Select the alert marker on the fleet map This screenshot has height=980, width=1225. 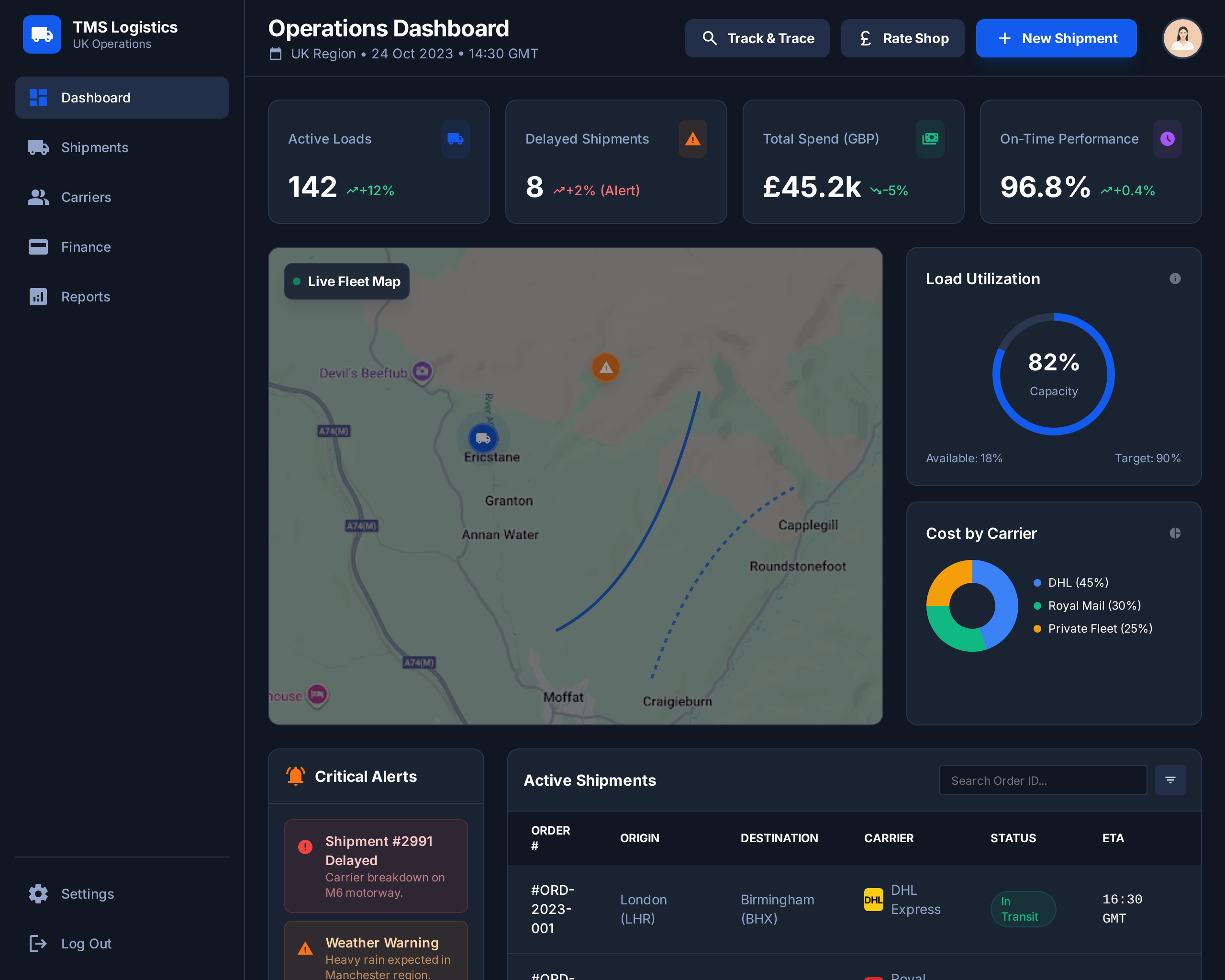point(605,367)
